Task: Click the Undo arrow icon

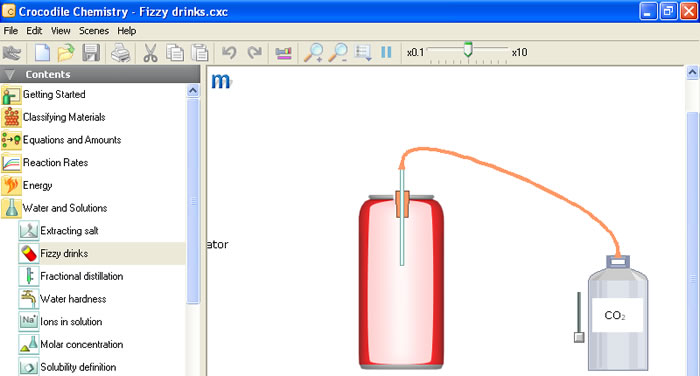Action: tap(229, 53)
